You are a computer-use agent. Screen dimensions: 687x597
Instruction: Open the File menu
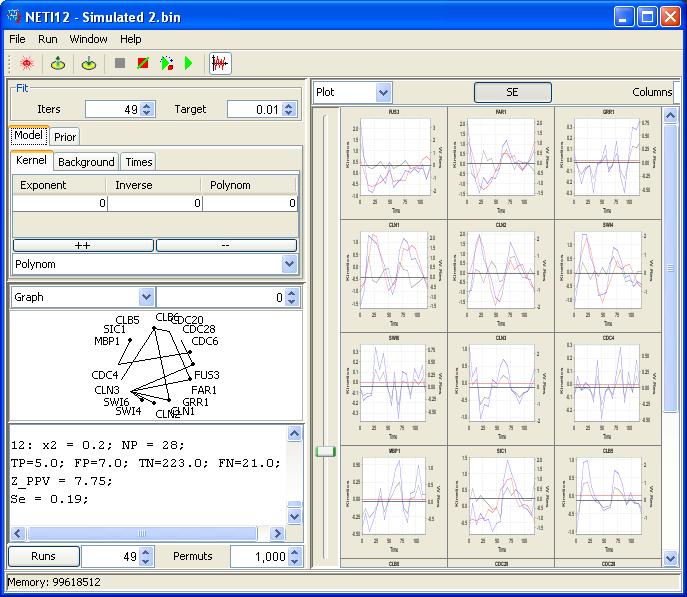click(18, 39)
